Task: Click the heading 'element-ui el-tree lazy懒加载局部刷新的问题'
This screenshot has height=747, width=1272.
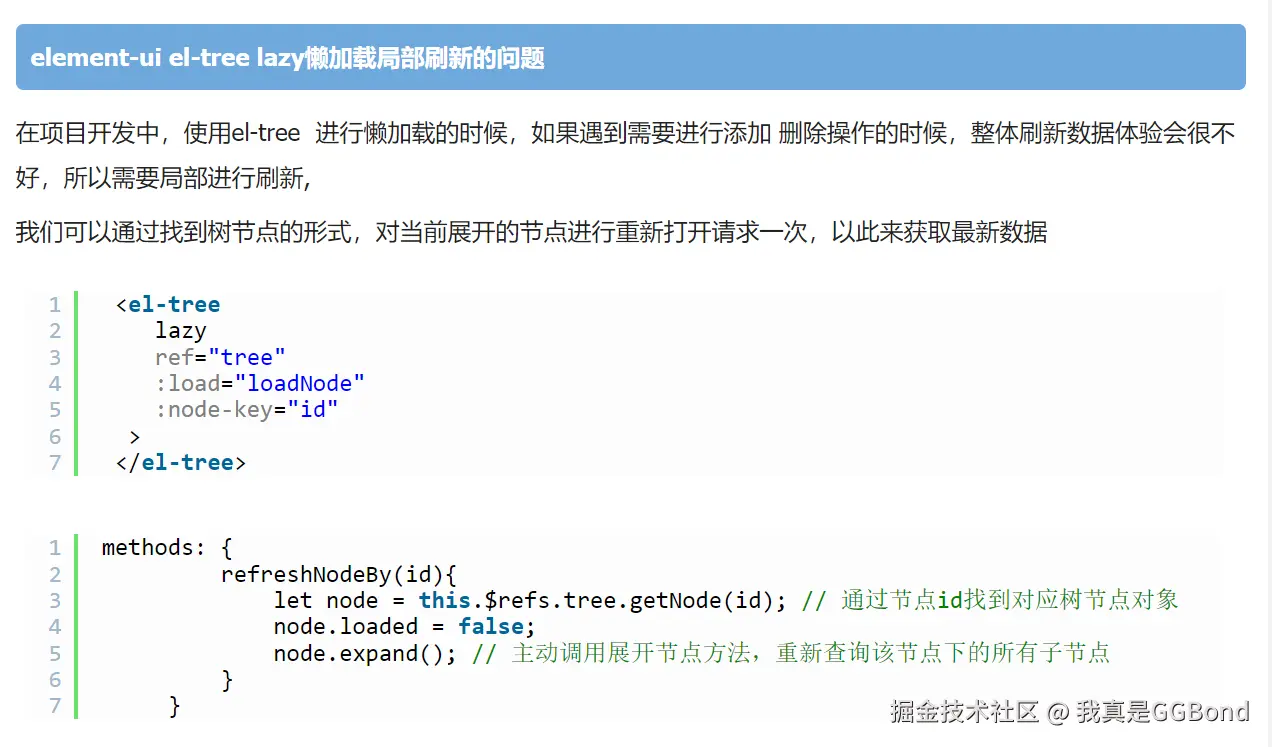Action: coord(287,58)
